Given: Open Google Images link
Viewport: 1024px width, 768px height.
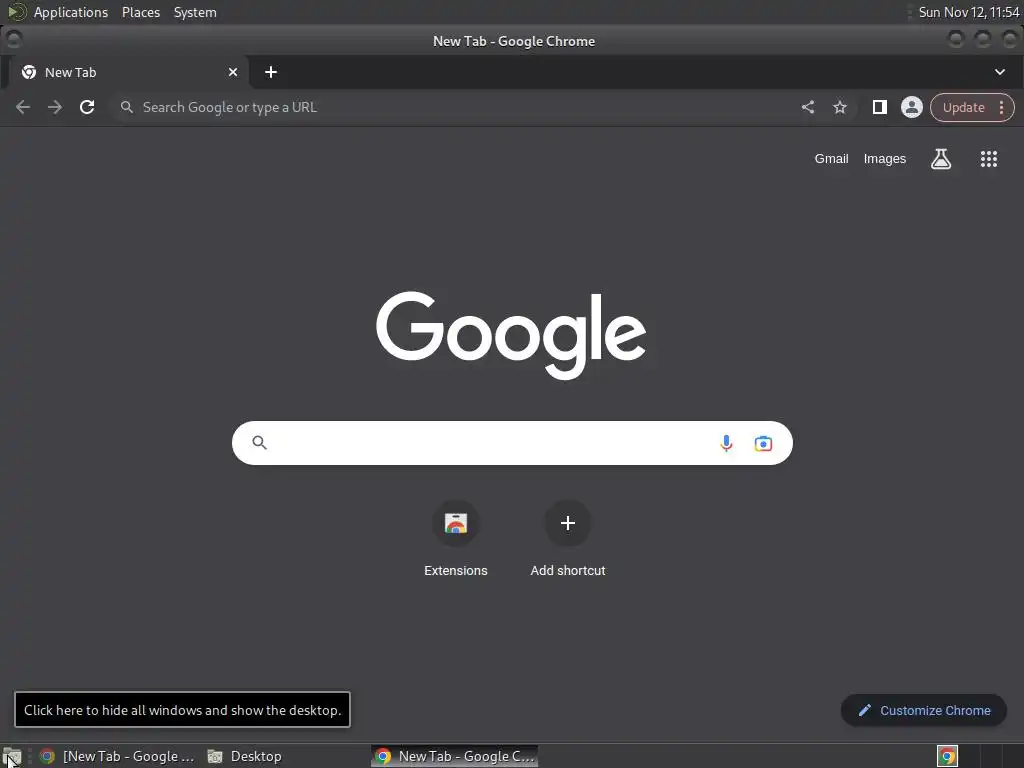Looking at the screenshot, I should point(885,159).
